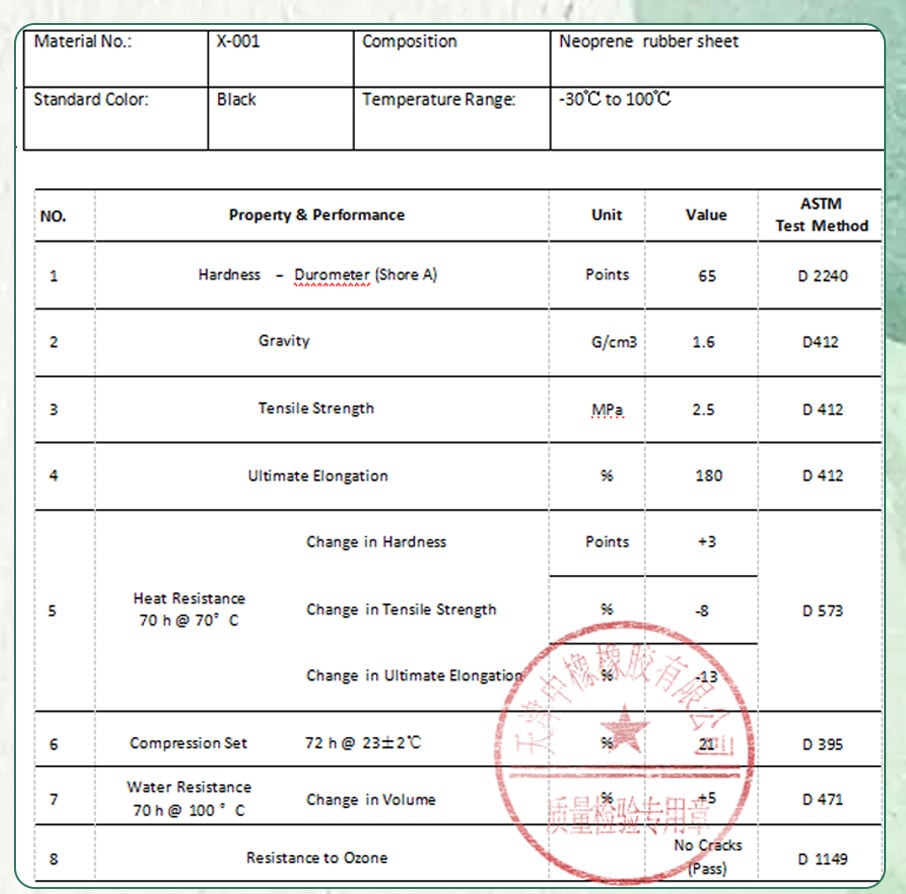This screenshot has height=894, width=906.
Task: Select the test method 'D 573'
Action: coord(823,611)
